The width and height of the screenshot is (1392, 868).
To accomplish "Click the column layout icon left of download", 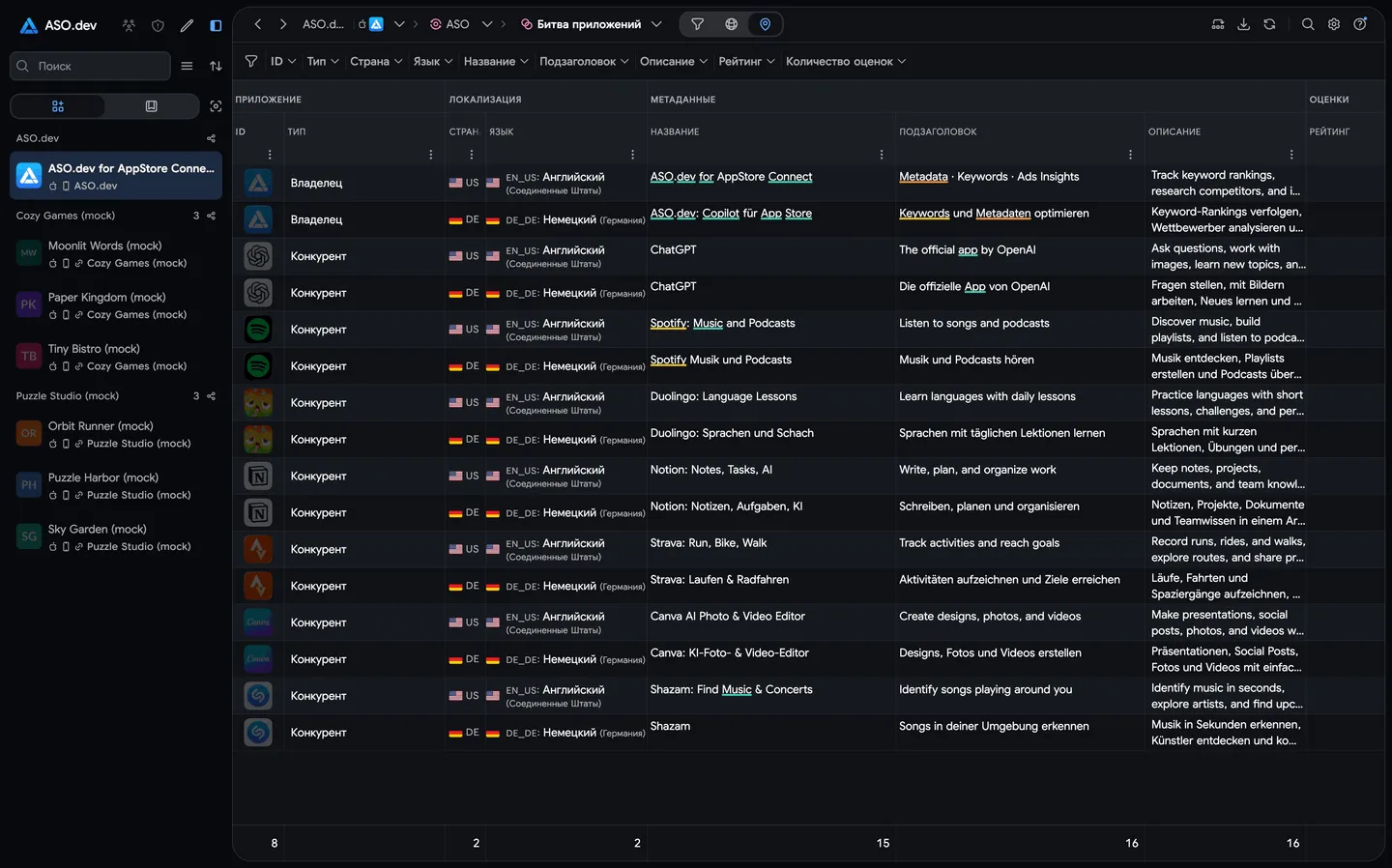I will (1218, 24).
